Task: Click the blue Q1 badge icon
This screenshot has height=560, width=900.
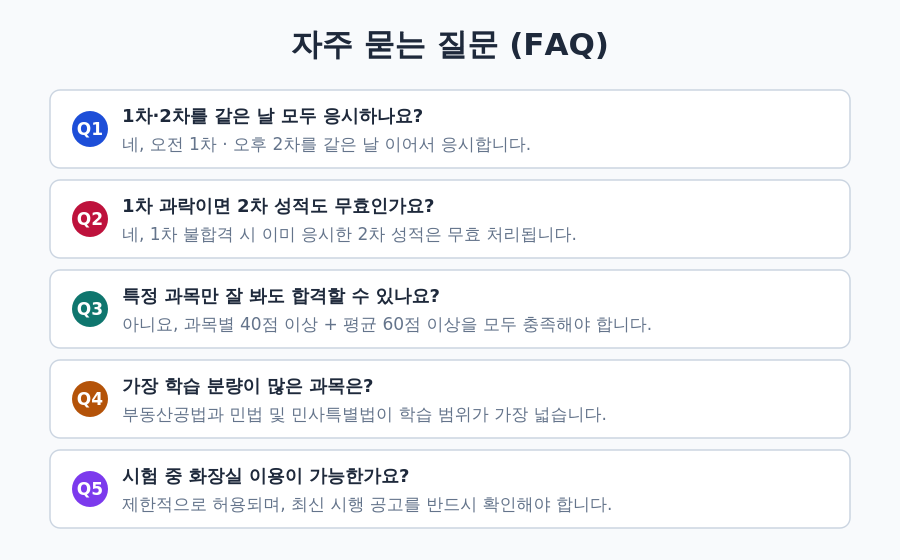Action: [x=90, y=129]
